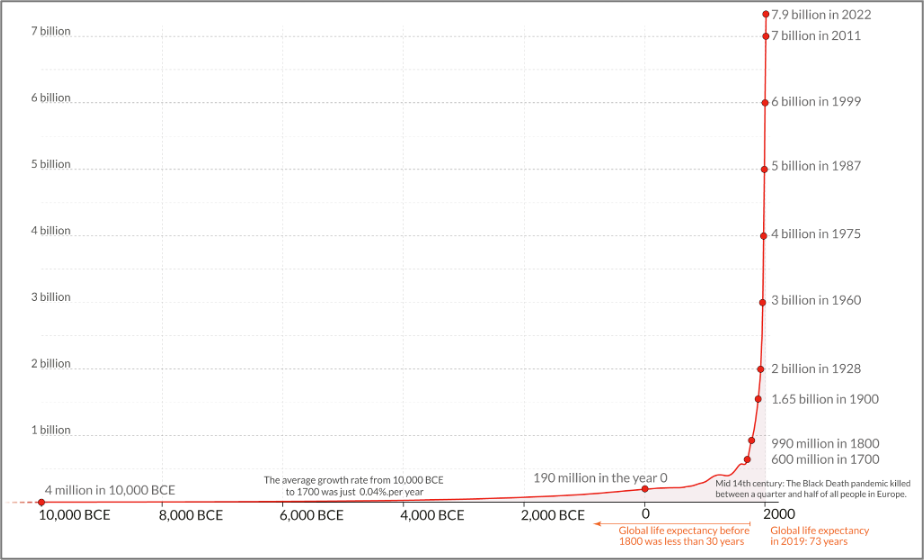
Task: Select the red dot at 5 billion in 1987
Action: pyautogui.click(x=764, y=168)
